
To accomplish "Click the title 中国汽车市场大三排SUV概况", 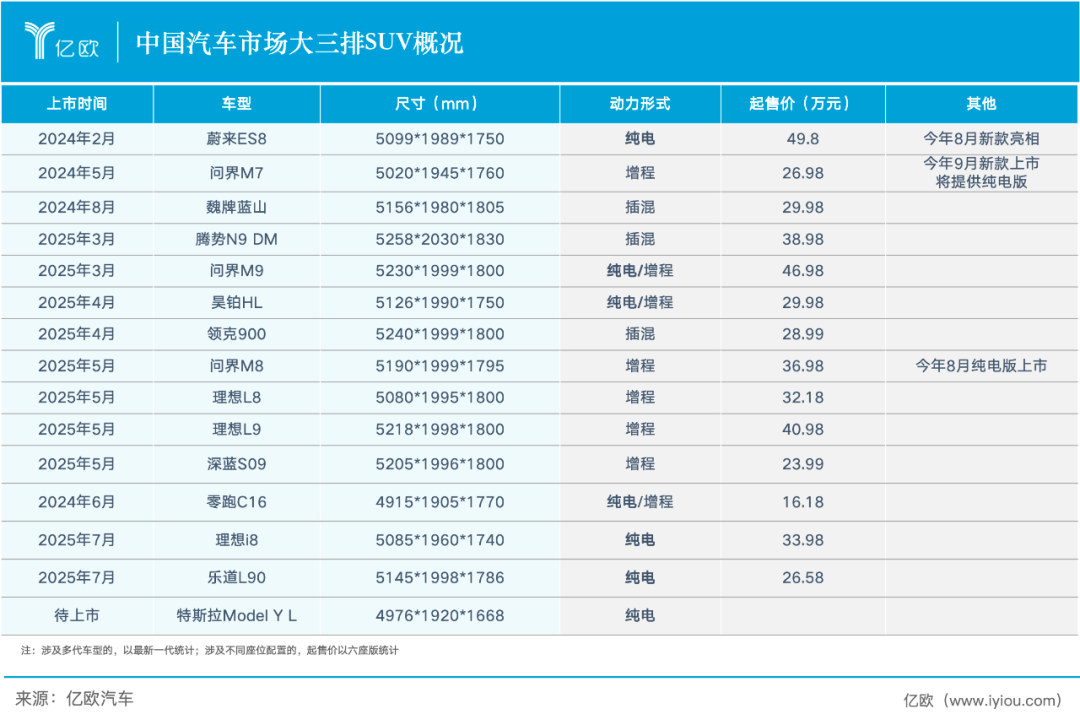I will click(300, 43).
